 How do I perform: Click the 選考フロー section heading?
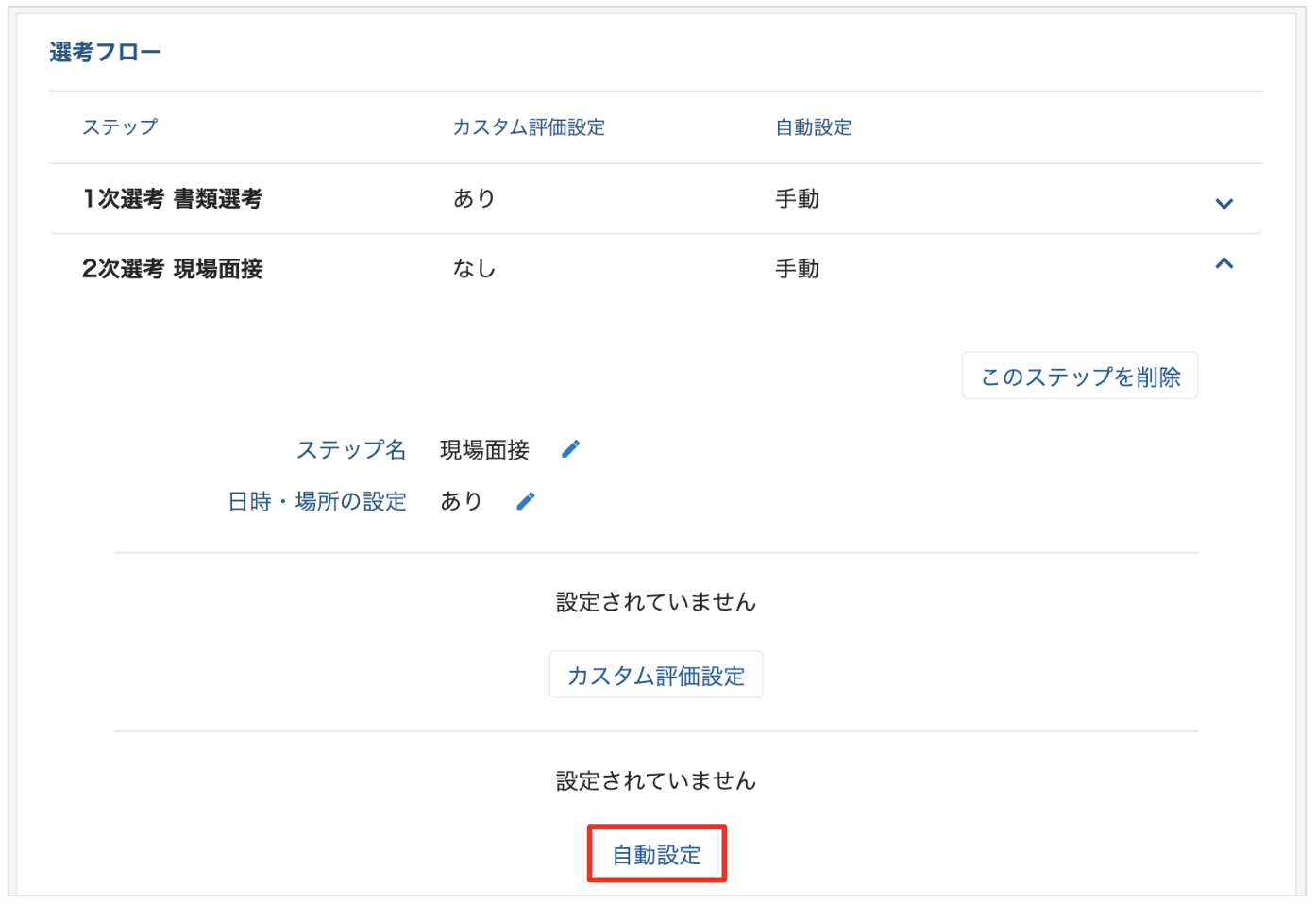pos(105,53)
